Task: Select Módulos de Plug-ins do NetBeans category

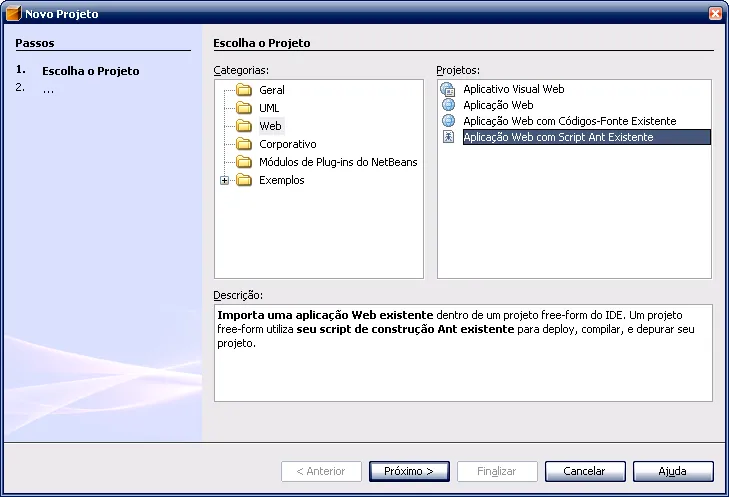Action: click(338, 162)
